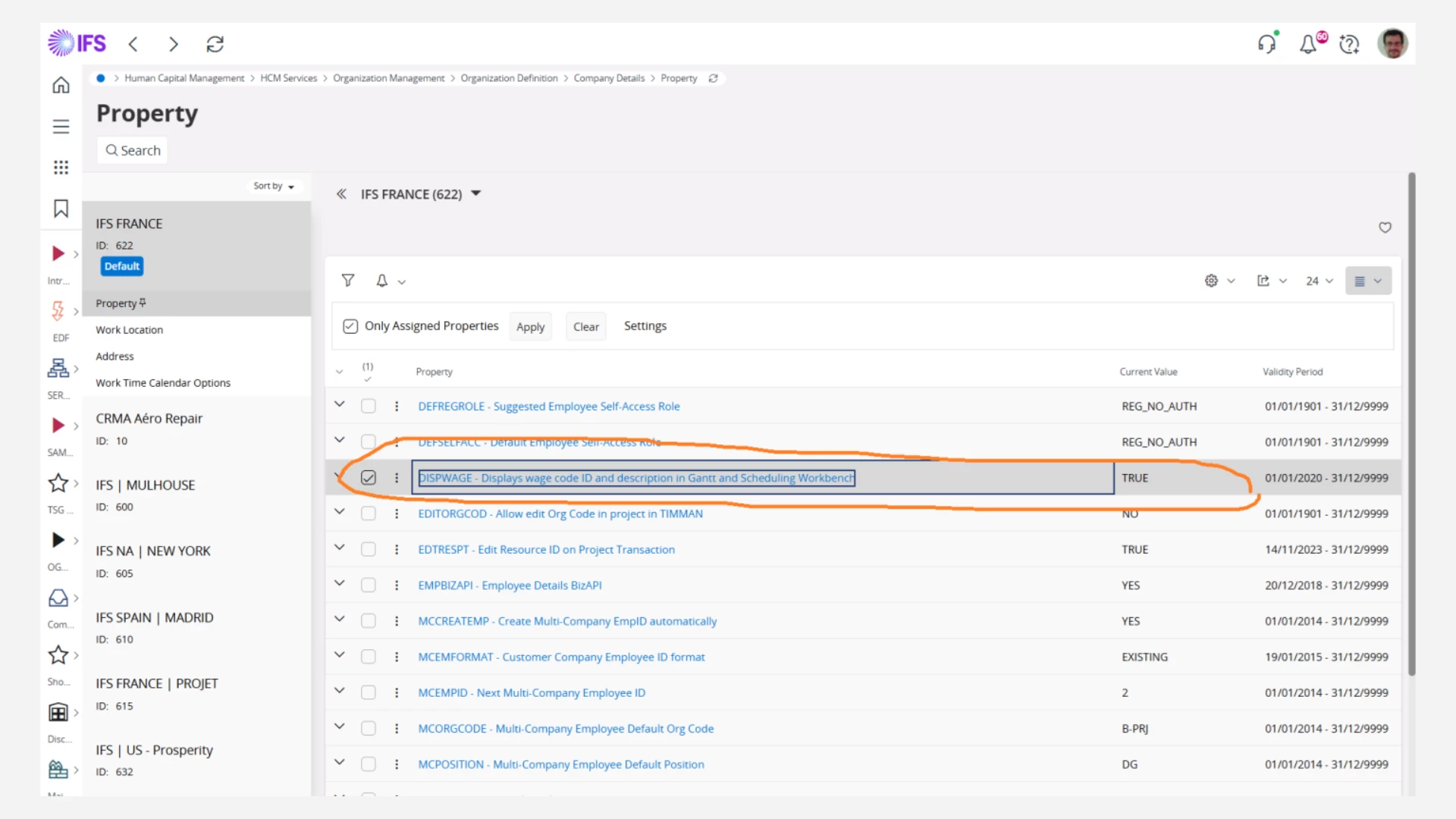Image resolution: width=1456 pixels, height=819 pixels.
Task: Select the EDTRESPT row checkbox
Action: pyautogui.click(x=369, y=549)
